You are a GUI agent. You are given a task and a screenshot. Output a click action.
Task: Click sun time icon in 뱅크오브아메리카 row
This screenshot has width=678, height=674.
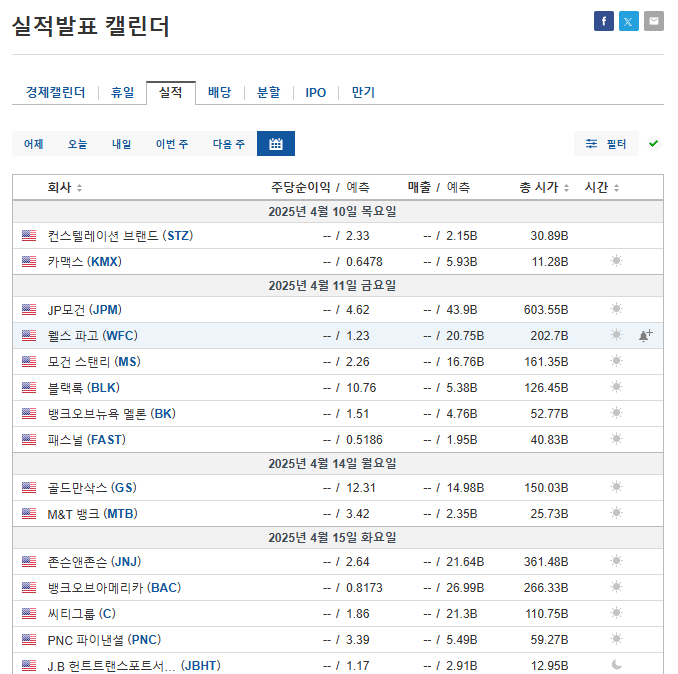617,587
